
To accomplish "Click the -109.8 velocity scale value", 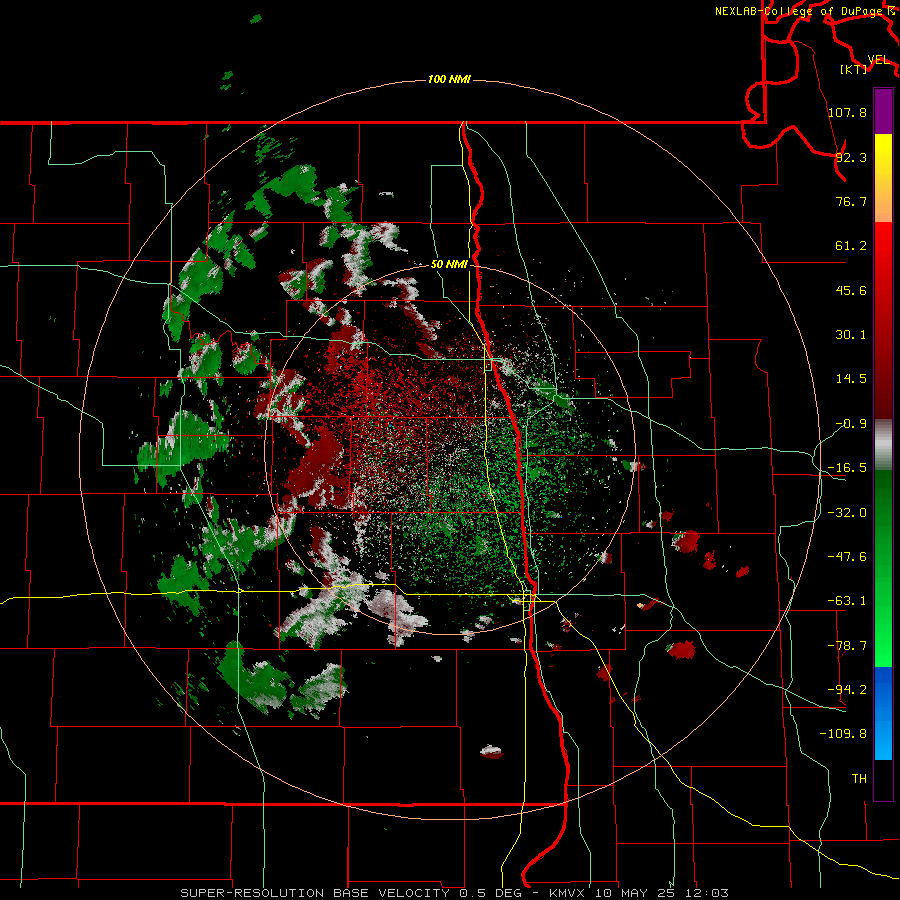I will point(843,734).
